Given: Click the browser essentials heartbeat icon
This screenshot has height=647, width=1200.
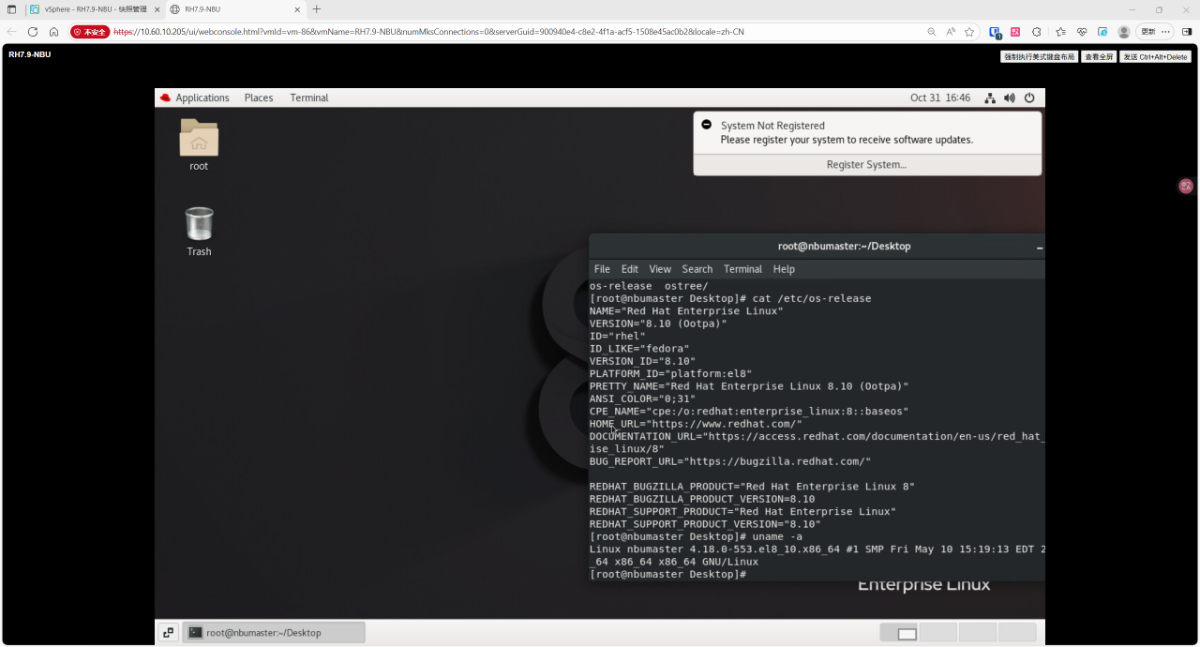Looking at the screenshot, I should (1081, 32).
